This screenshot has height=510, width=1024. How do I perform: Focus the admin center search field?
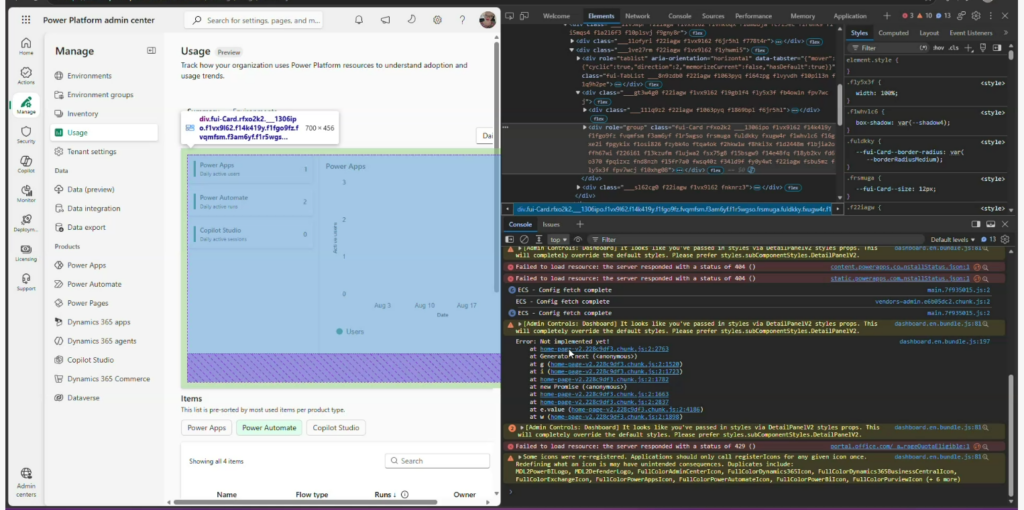pyautogui.click(x=254, y=20)
